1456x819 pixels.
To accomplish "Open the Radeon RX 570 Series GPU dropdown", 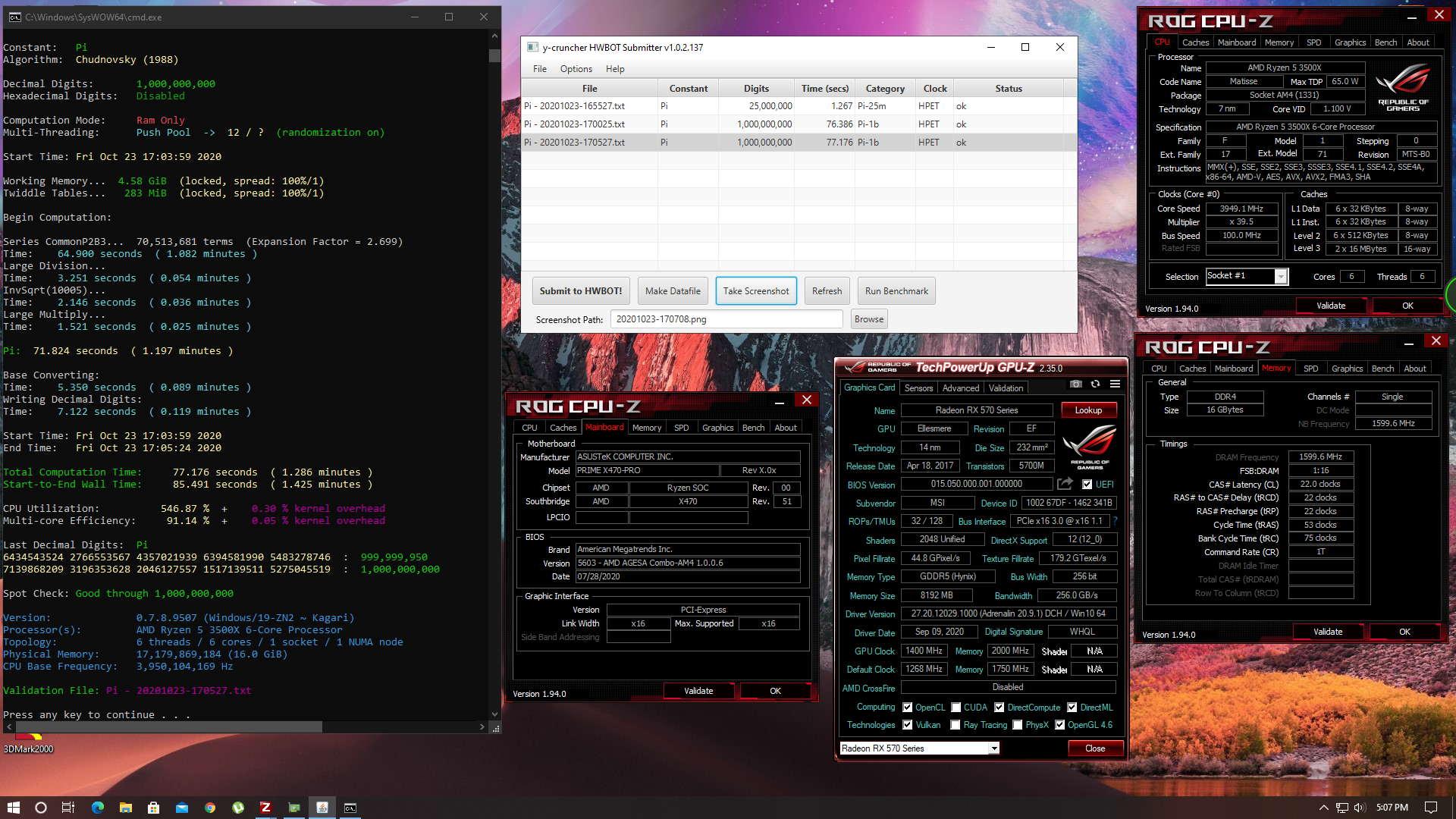I will click(919, 748).
